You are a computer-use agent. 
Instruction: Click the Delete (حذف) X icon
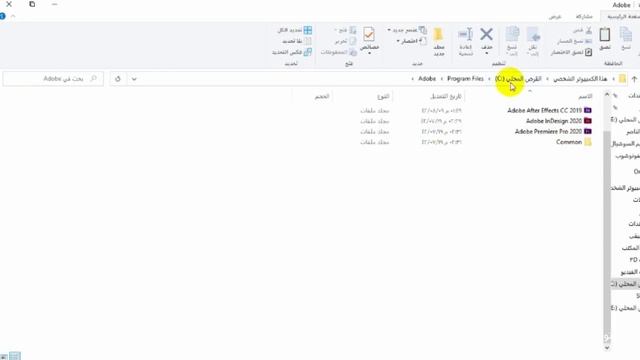pyautogui.click(x=486, y=34)
